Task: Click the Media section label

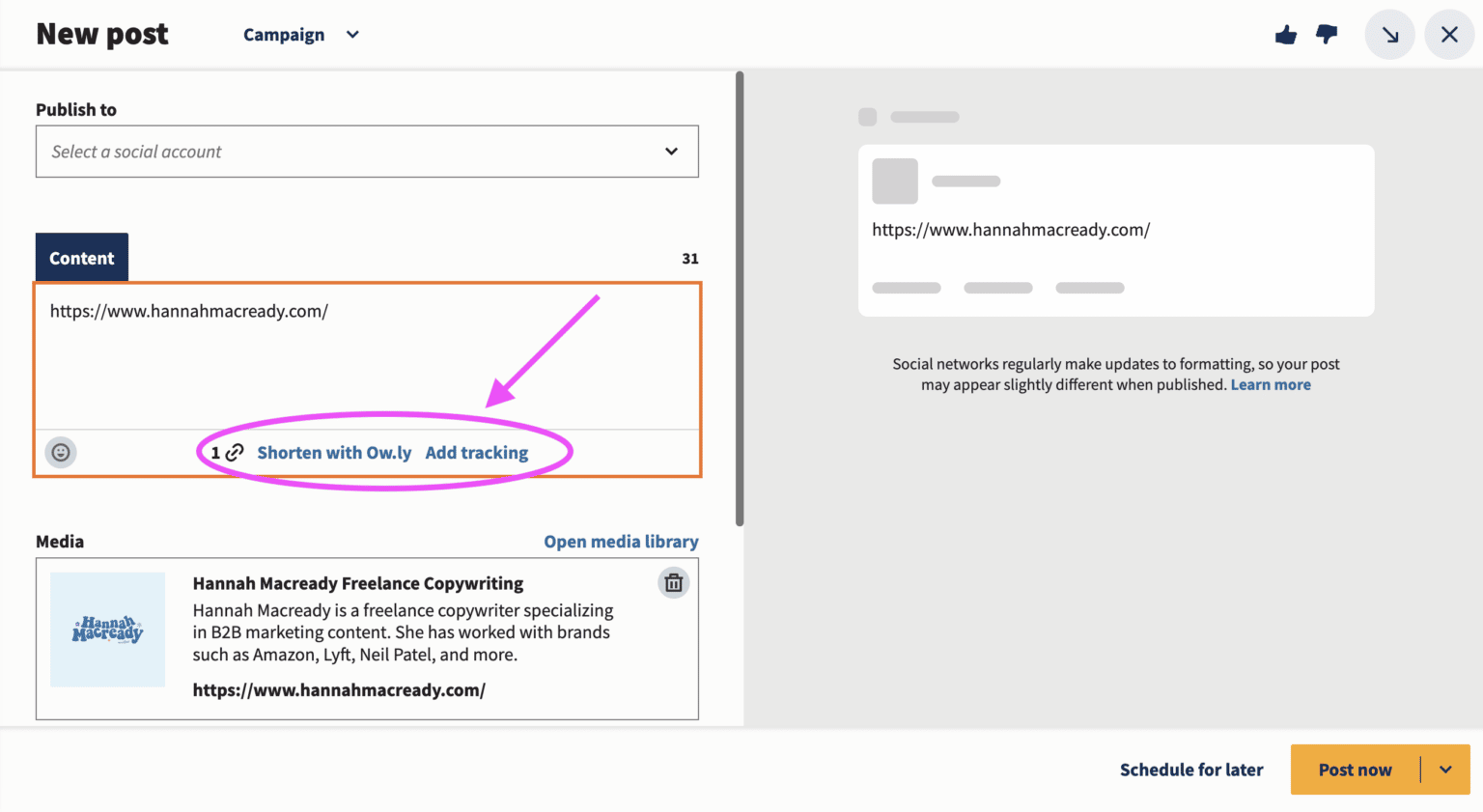Action: click(60, 542)
